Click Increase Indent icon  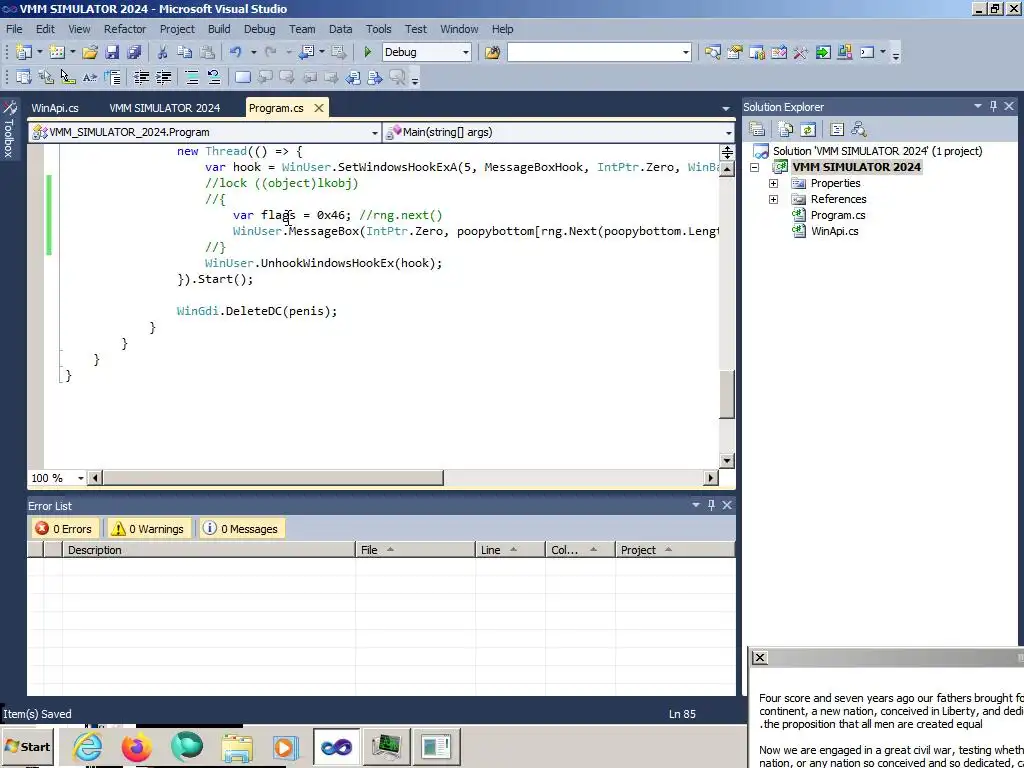pos(163,78)
